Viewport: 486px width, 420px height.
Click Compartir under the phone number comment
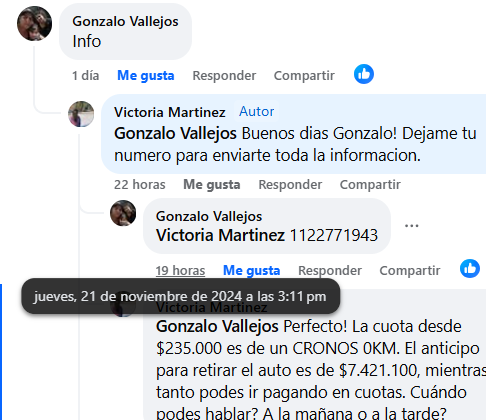coord(410,271)
